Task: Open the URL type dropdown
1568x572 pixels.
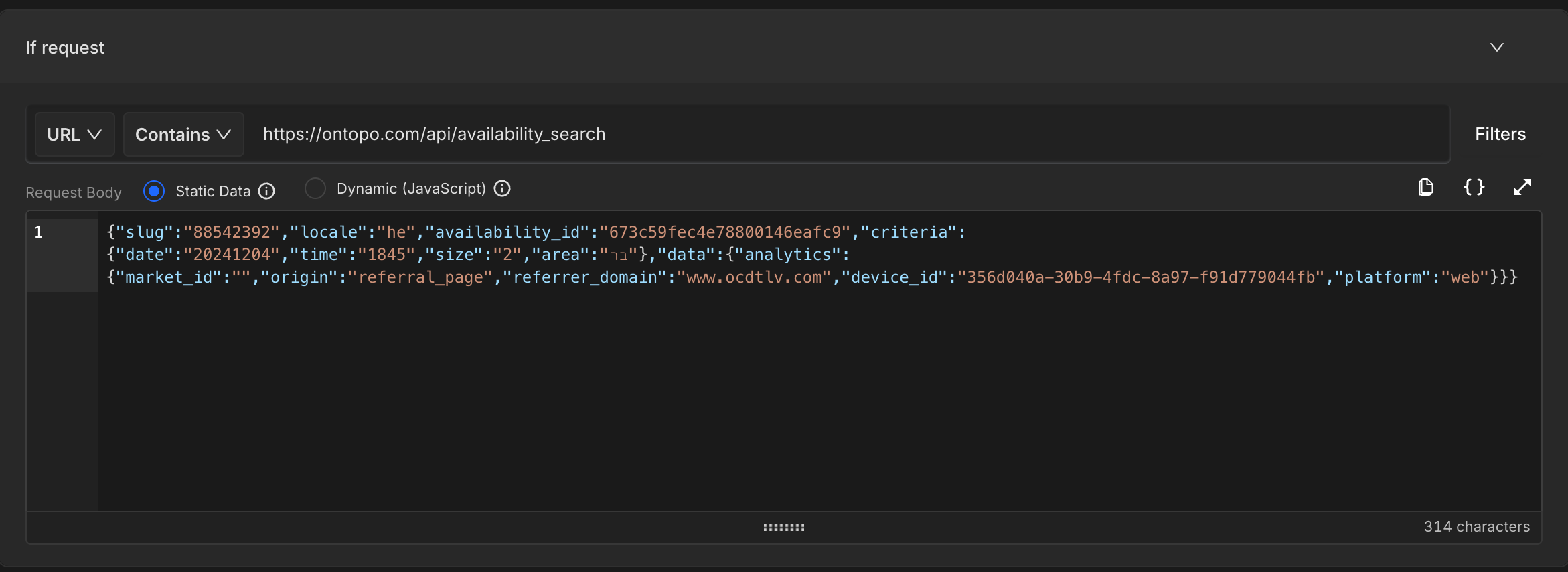Action: pyautogui.click(x=74, y=134)
